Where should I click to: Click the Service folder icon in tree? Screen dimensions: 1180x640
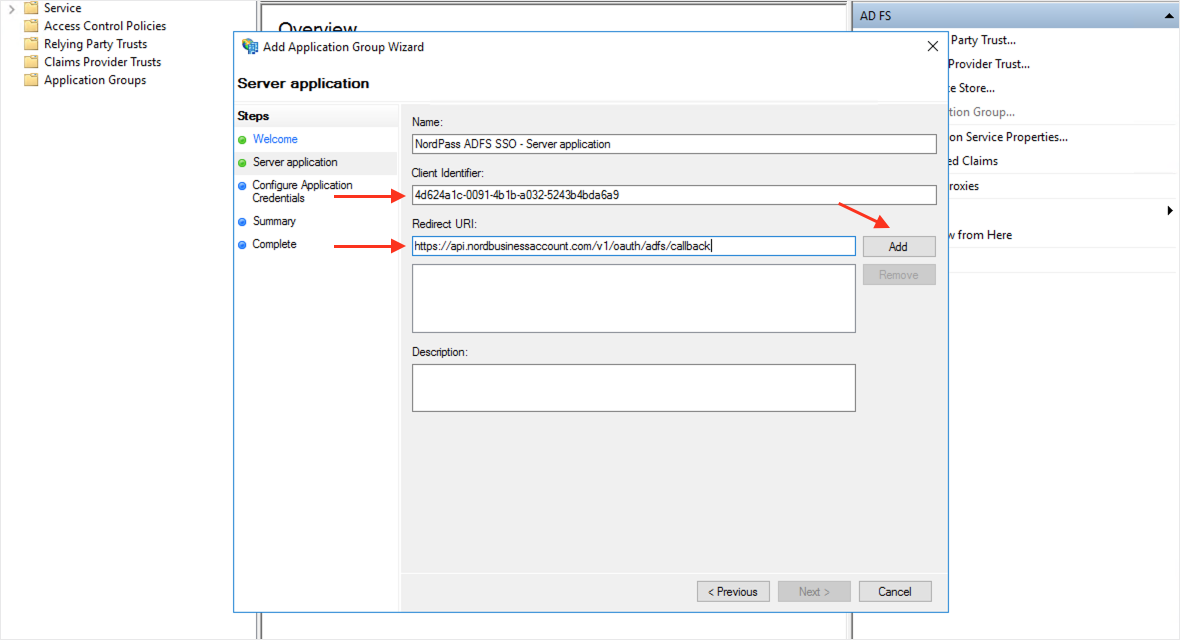click(31, 8)
